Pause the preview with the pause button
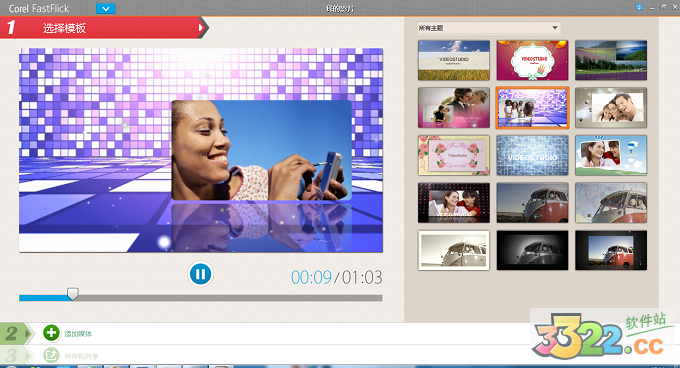Image resolution: width=680 pixels, height=368 pixels. point(200,274)
